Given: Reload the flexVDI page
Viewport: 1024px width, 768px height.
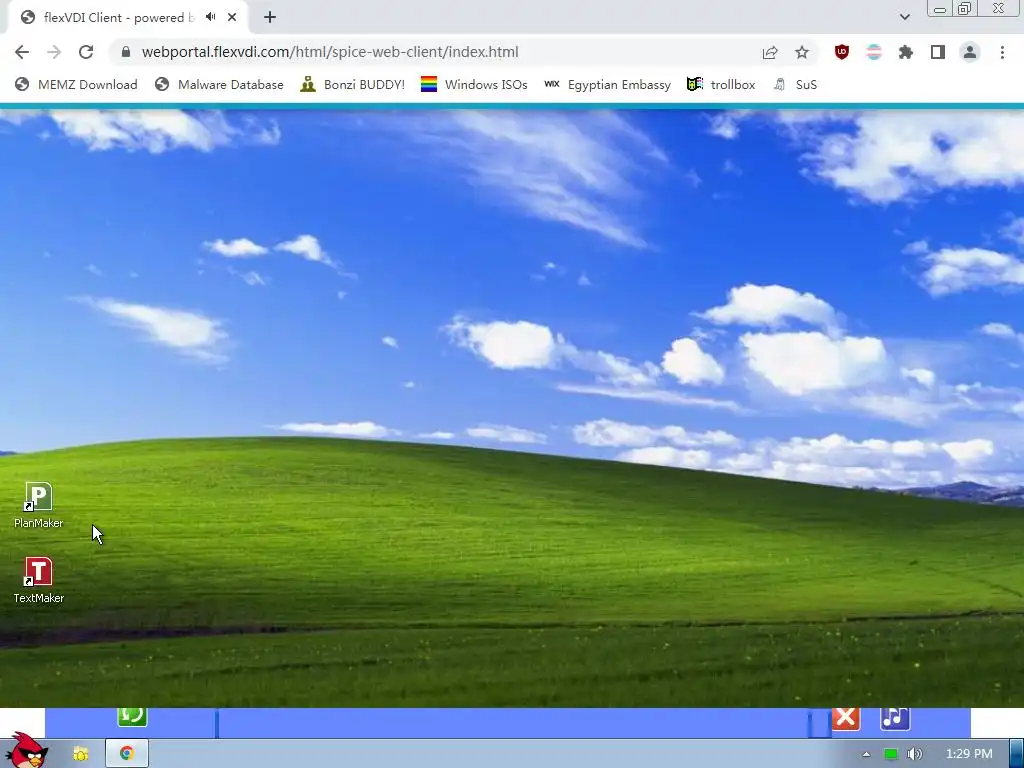Looking at the screenshot, I should [x=86, y=52].
